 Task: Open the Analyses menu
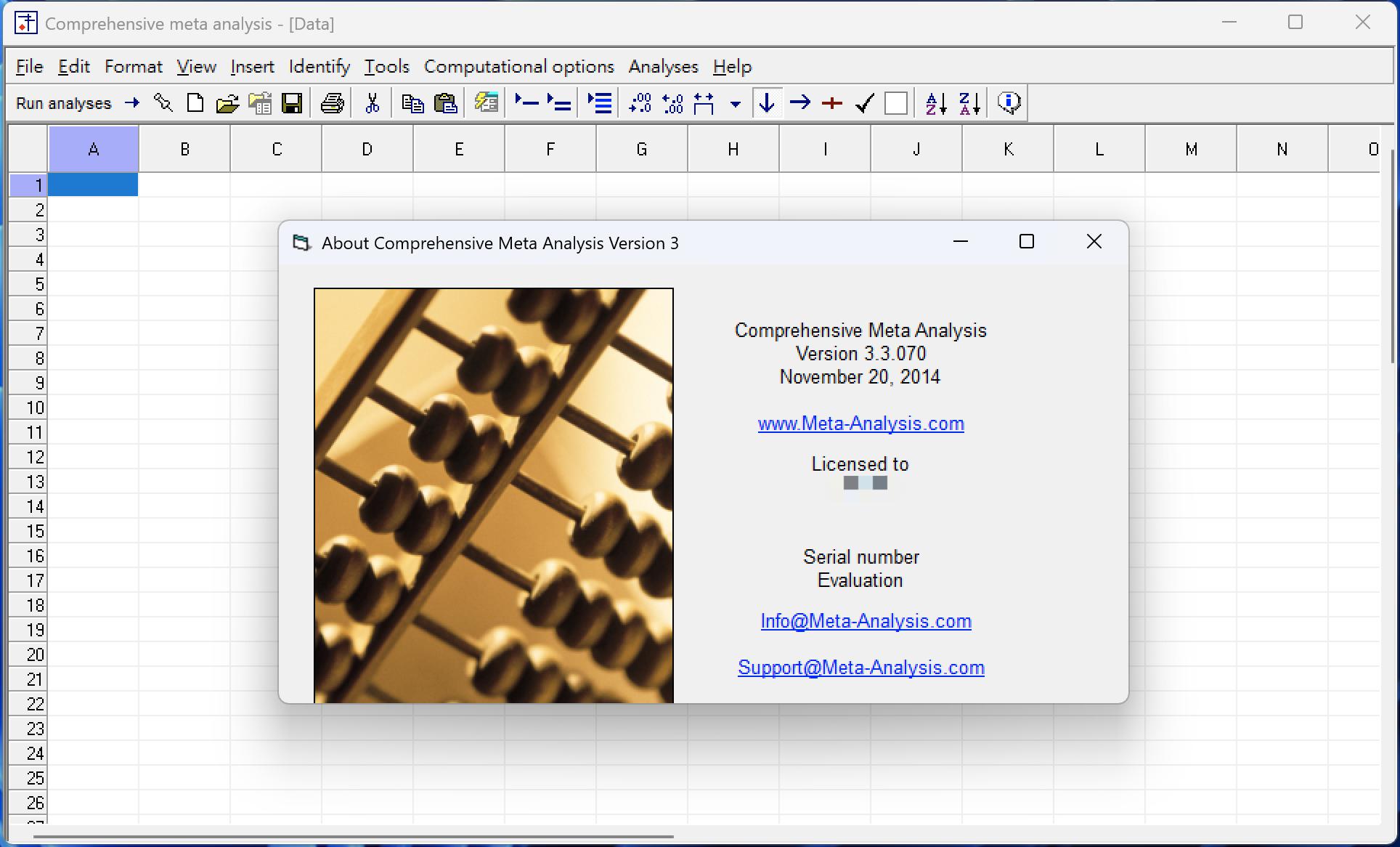tap(663, 67)
